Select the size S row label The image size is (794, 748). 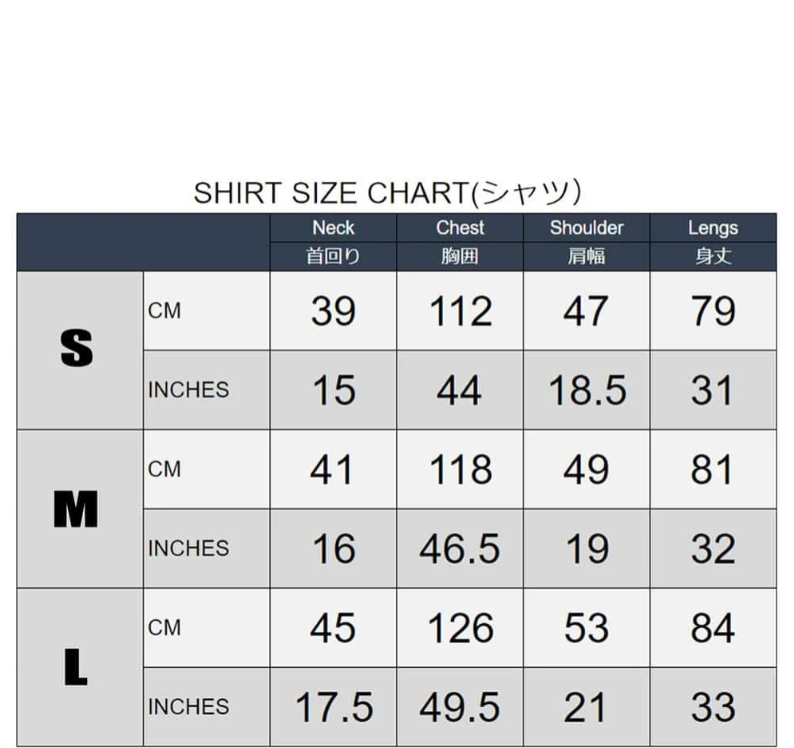[78, 349]
